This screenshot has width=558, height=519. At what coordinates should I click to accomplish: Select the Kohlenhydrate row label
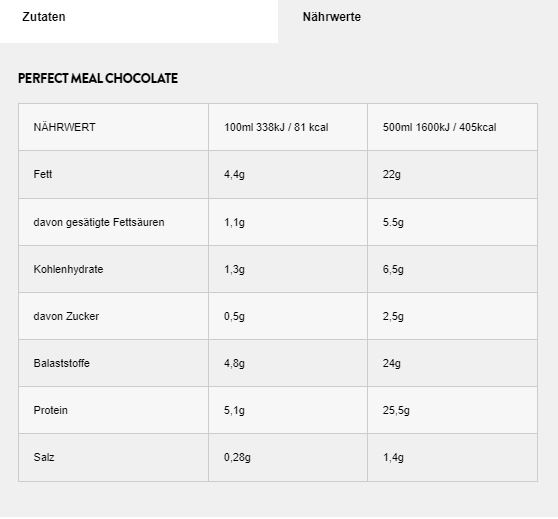click(68, 269)
